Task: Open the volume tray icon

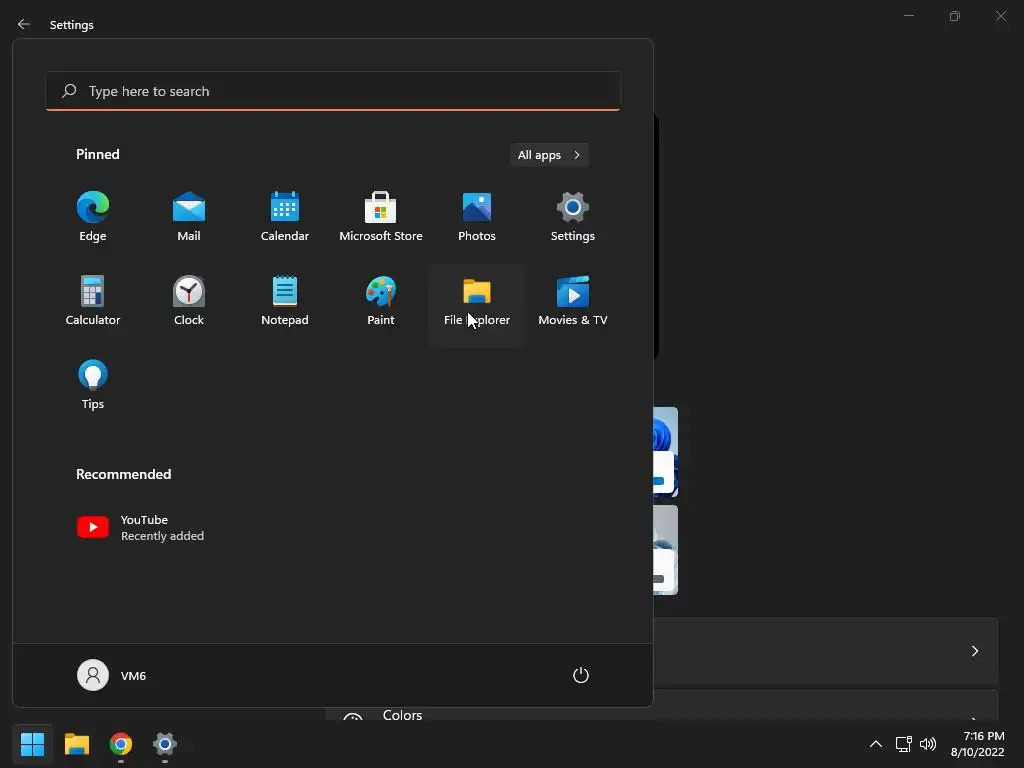Action: point(927,744)
